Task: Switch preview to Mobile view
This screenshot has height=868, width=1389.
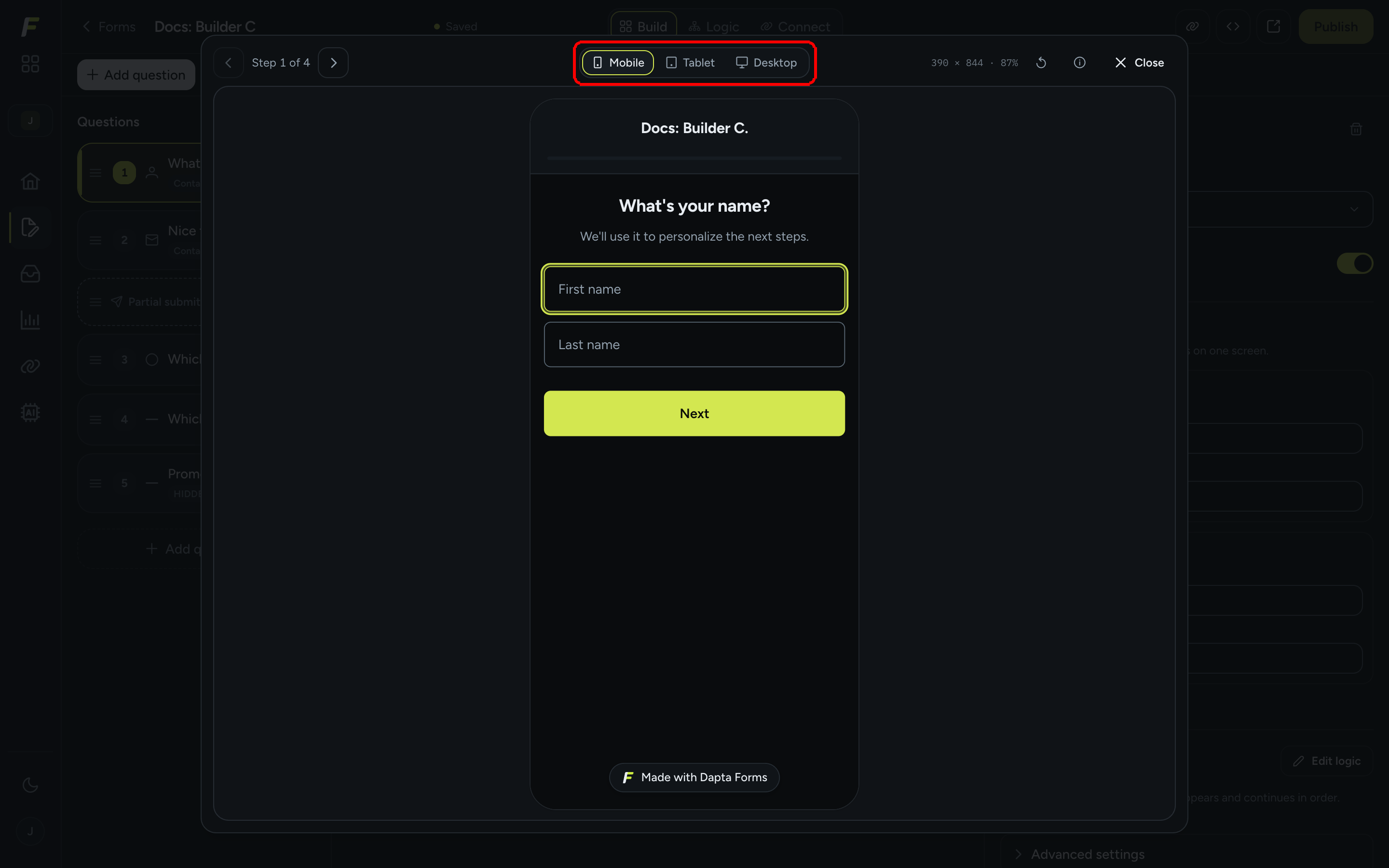Action: click(x=618, y=63)
